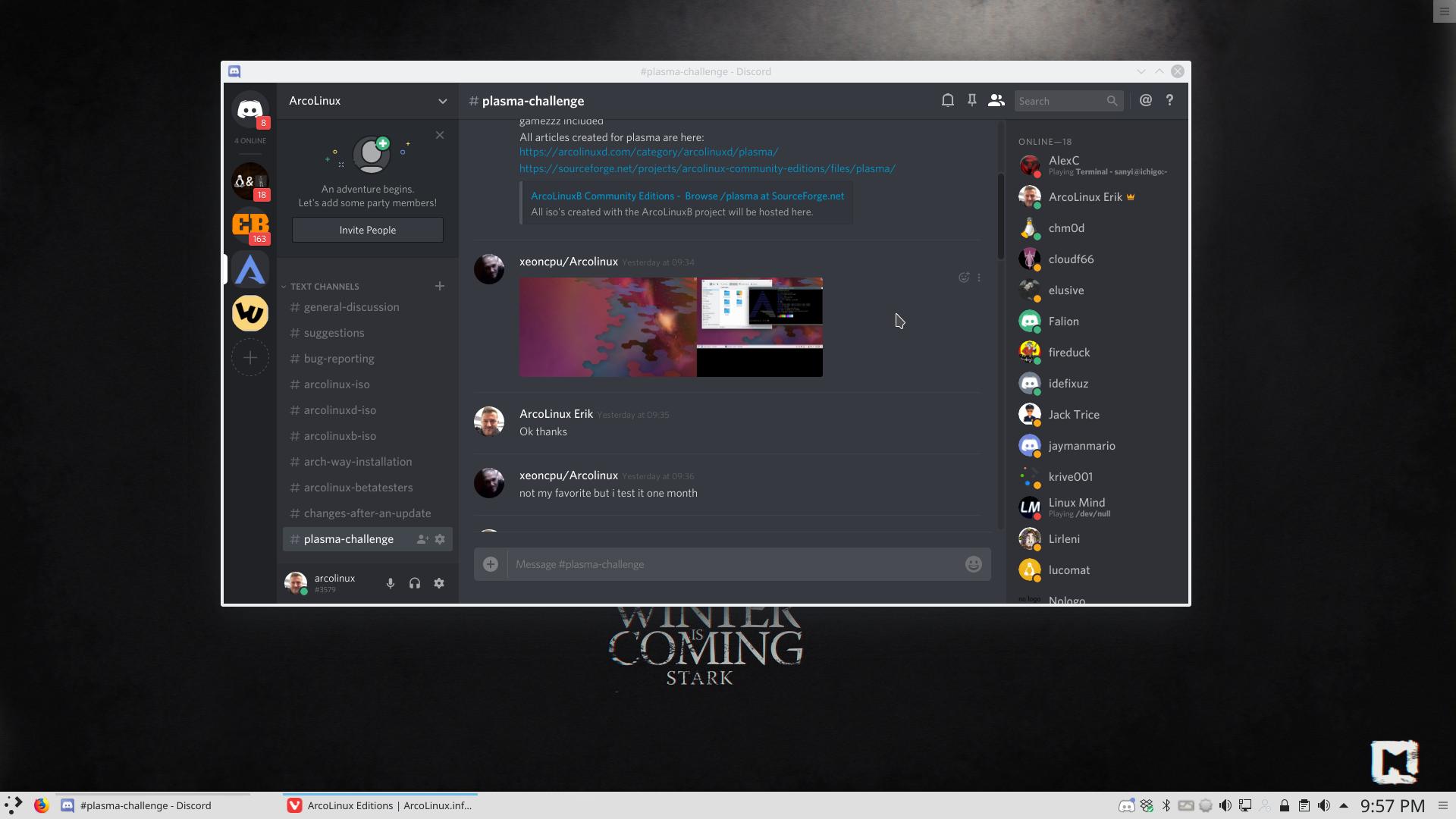Deafen with the headphones toggle
Image resolution: width=1456 pixels, height=819 pixels.
coord(415,583)
